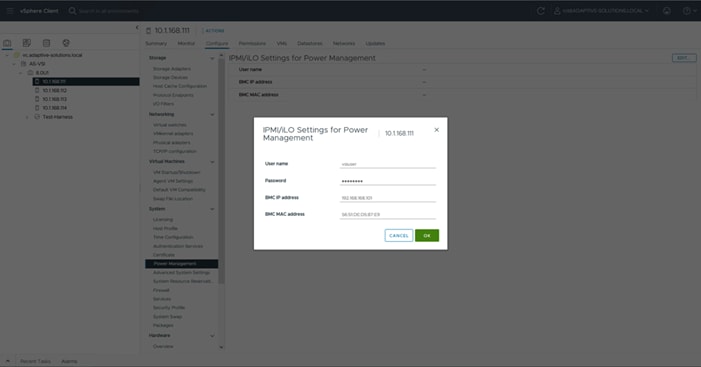
Task: Collapse the 8.0U1 cluster node
Action: point(21,73)
